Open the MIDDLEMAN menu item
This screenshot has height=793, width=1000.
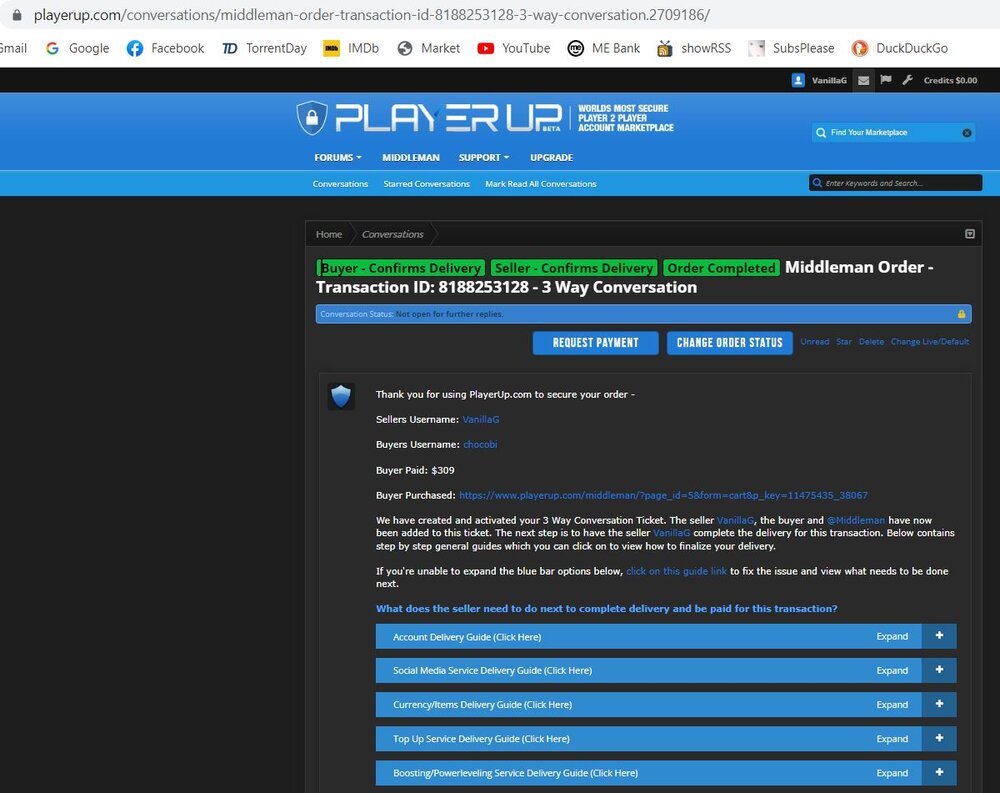point(411,158)
